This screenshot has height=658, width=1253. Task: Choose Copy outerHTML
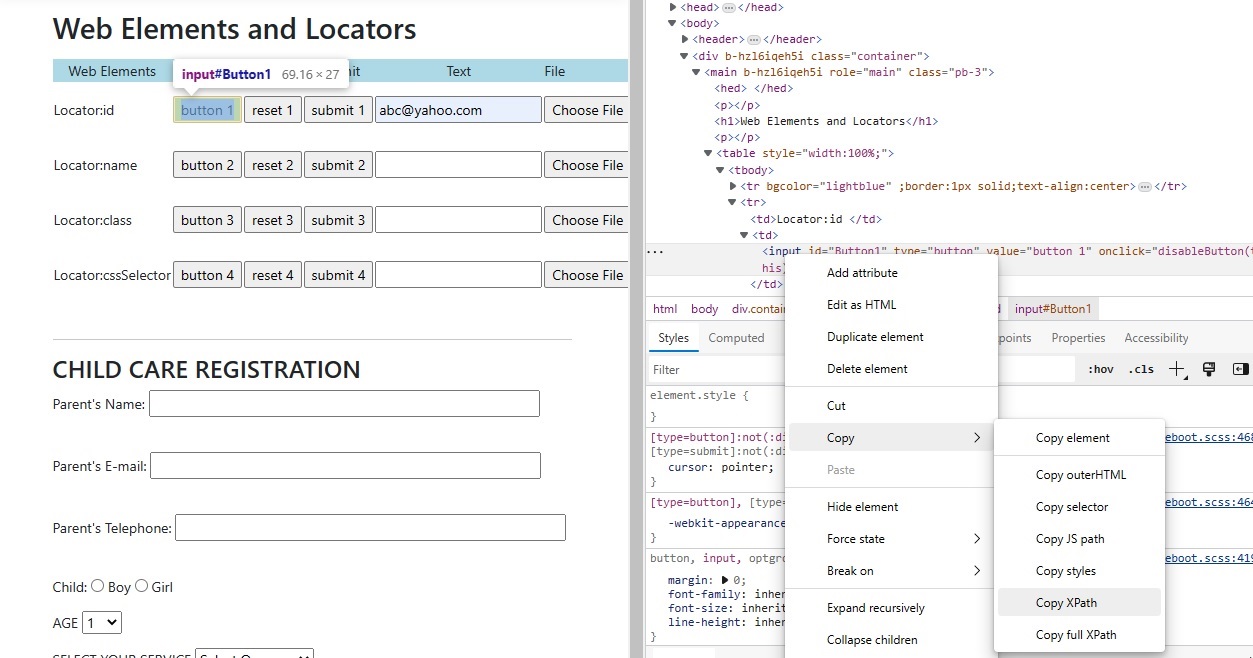pyautogui.click(x=1079, y=475)
